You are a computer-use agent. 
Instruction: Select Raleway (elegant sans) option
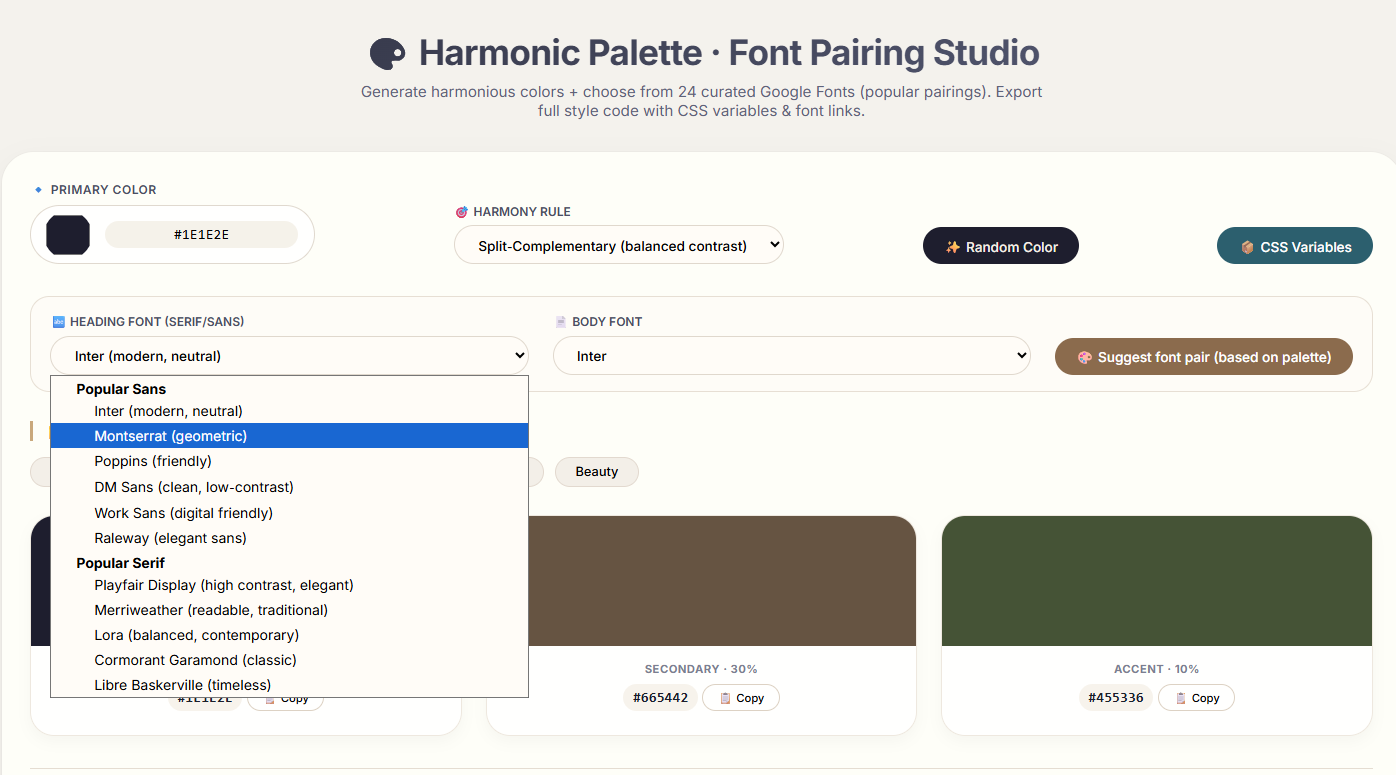(289, 538)
